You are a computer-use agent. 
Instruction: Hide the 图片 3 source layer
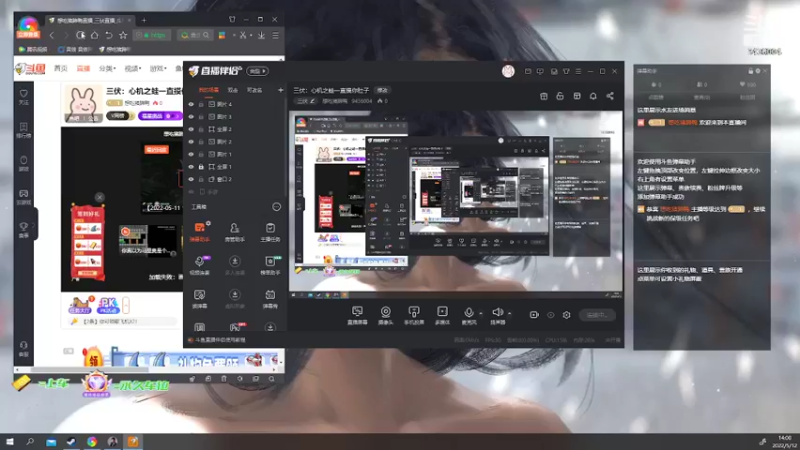(x=191, y=117)
